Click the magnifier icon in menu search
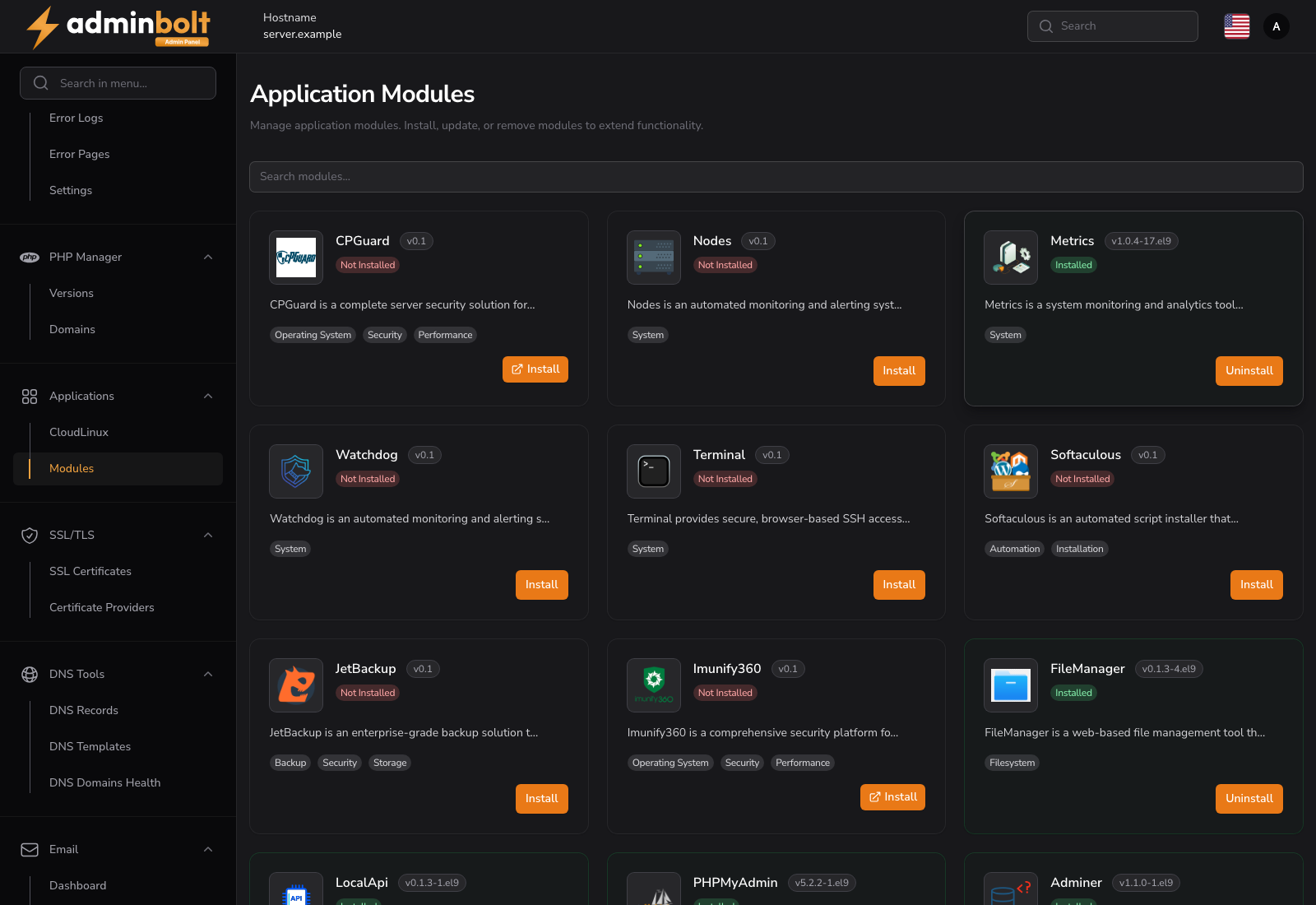The width and height of the screenshot is (1316, 905). tap(41, 83)
